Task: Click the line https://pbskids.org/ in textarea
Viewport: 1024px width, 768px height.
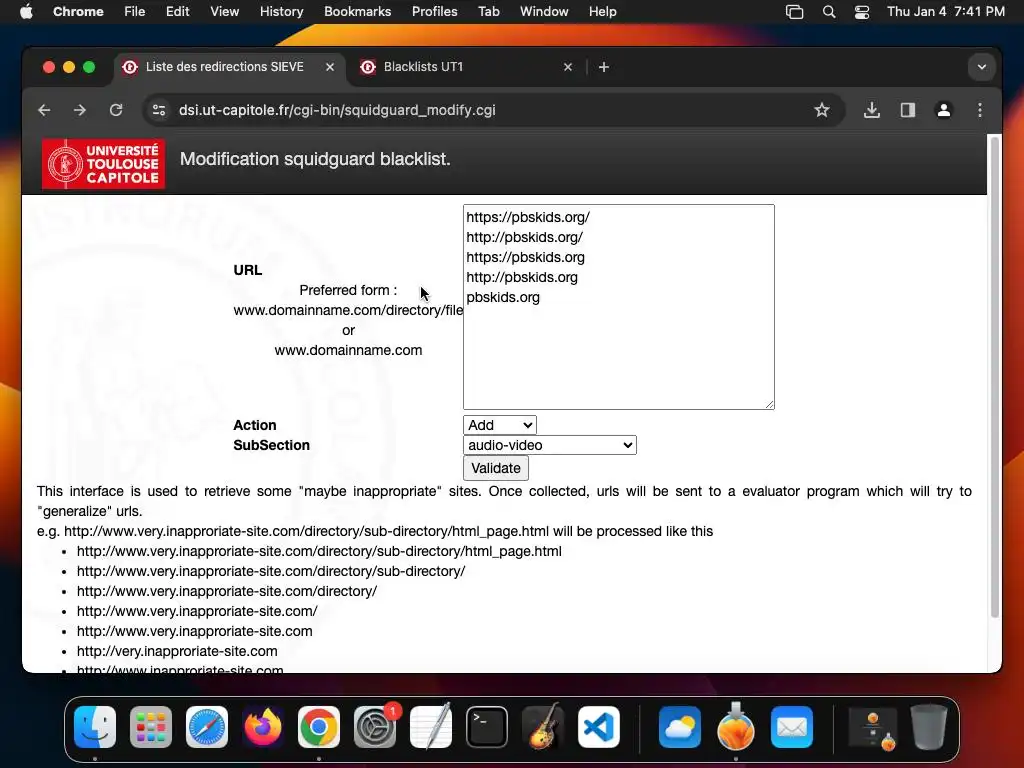Action: (528, 217)
